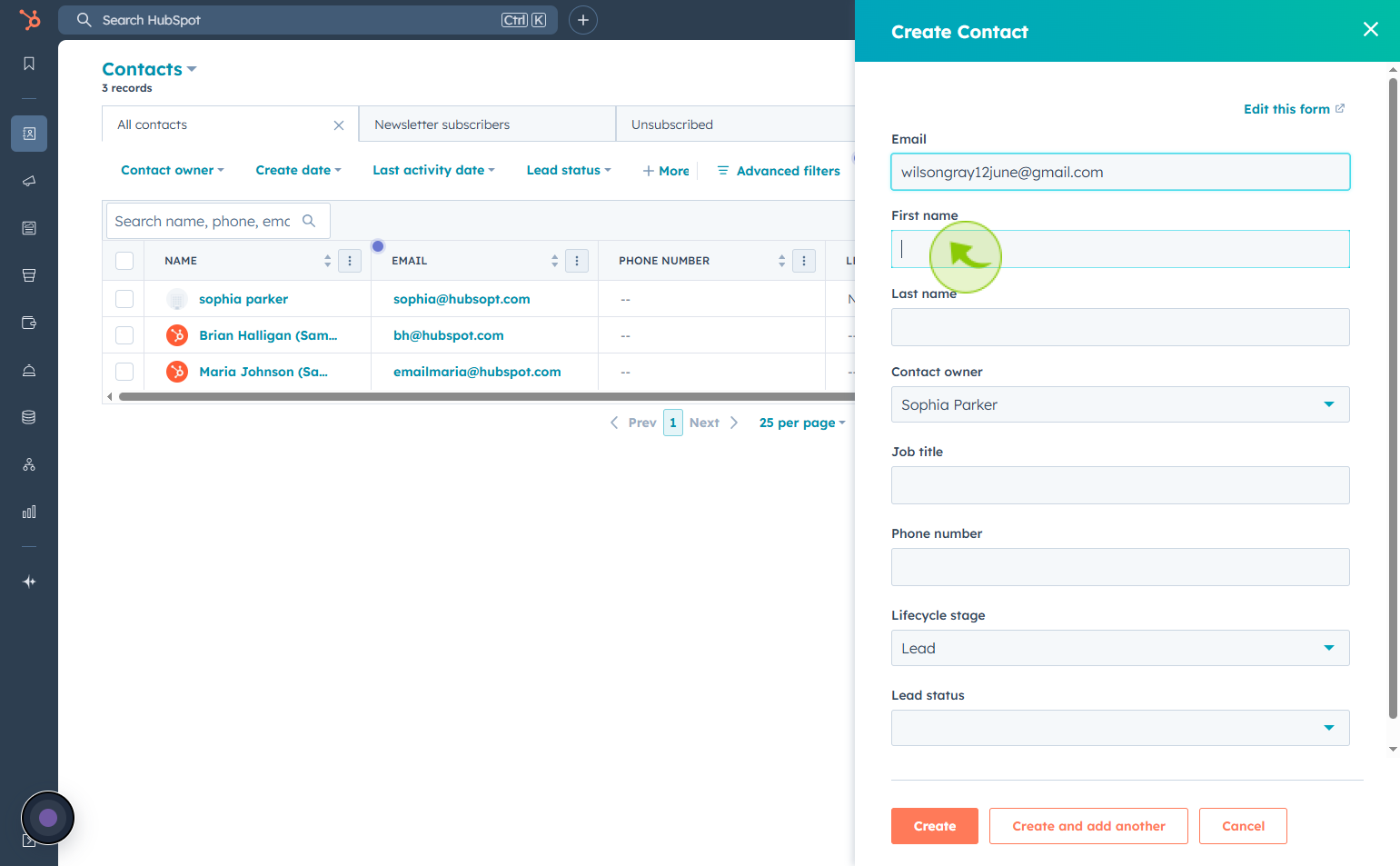
Task: Tick the select-all contacts checkbox
Action: (x=124, y=261)
